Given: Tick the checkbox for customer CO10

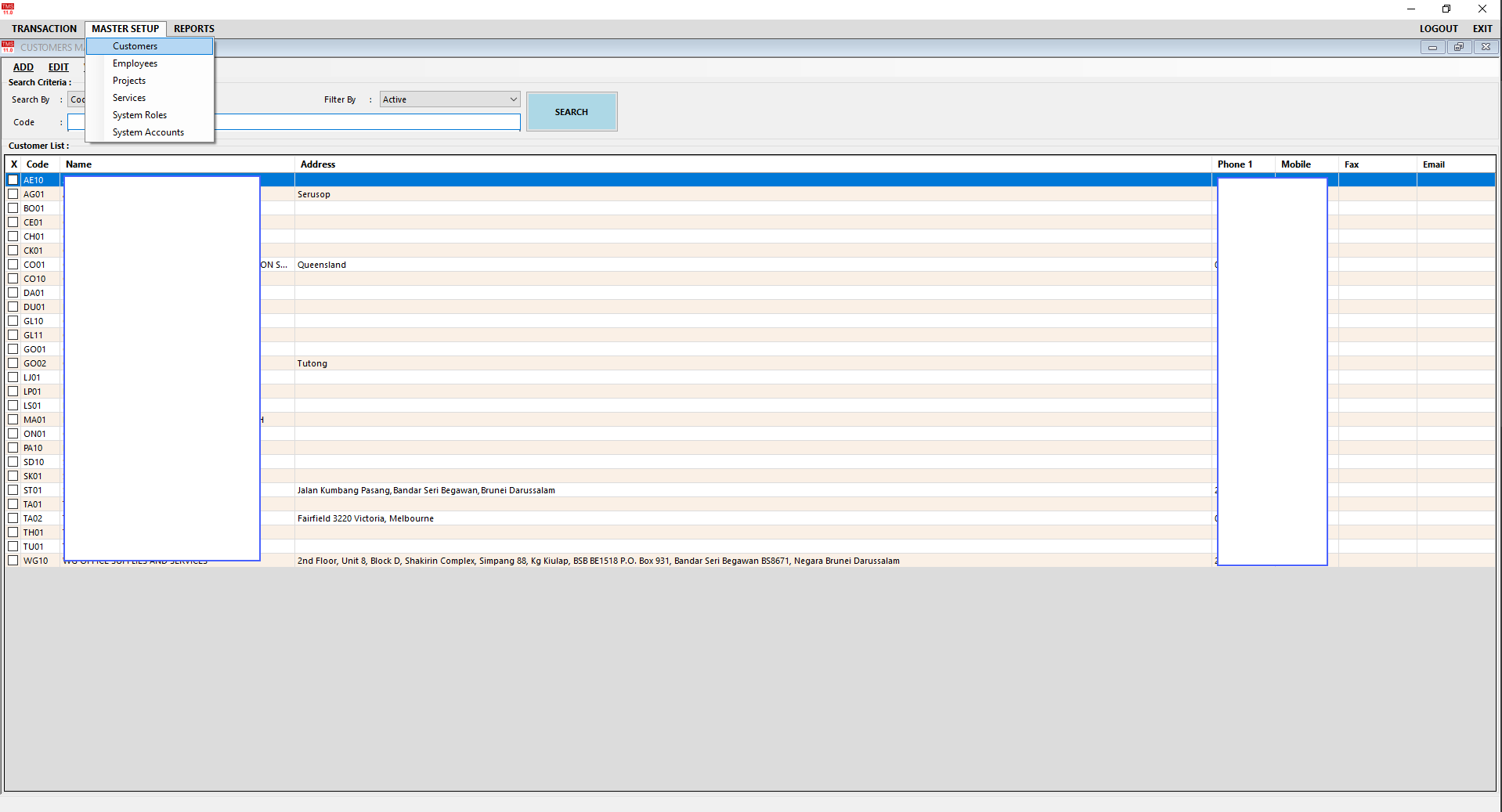Looking at the screenshot, I should [13, 279].
